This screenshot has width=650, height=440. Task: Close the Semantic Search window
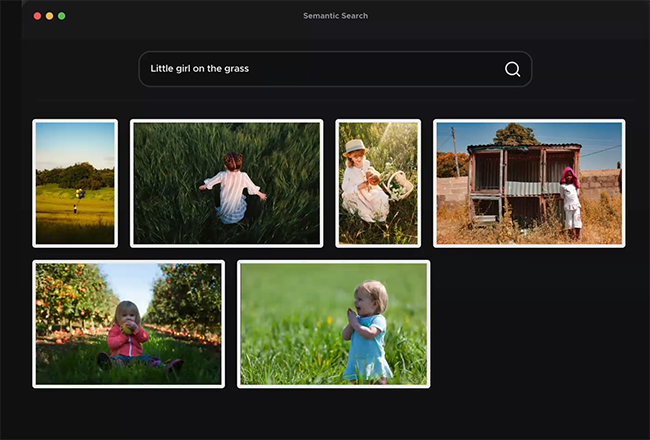click(x=37, y=16)
